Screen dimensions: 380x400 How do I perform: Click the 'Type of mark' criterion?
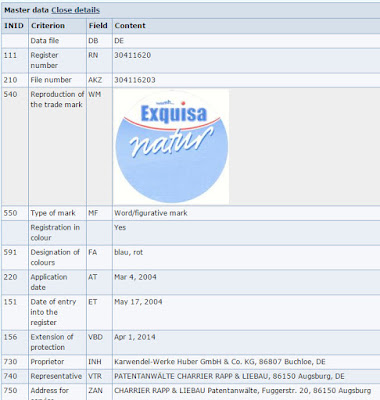pos(53,213)
